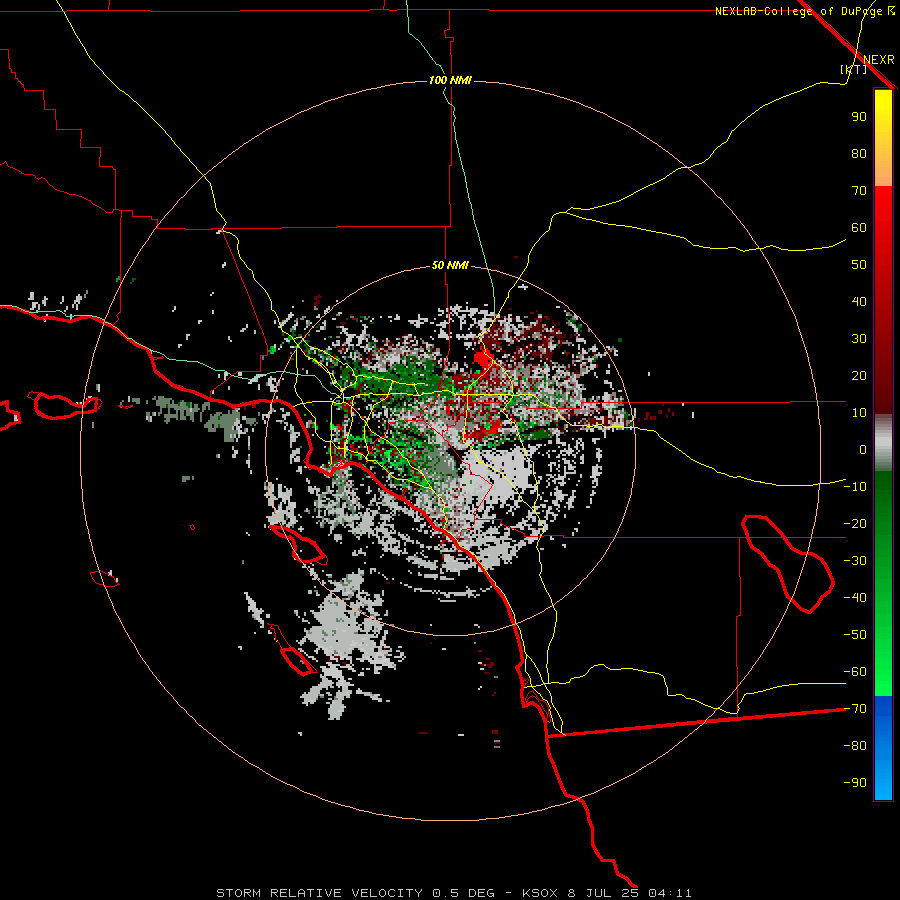Click the -20 label on velocity scale
Image resolution: width=900 pixels, height=900 pixels.
point(855,523)
